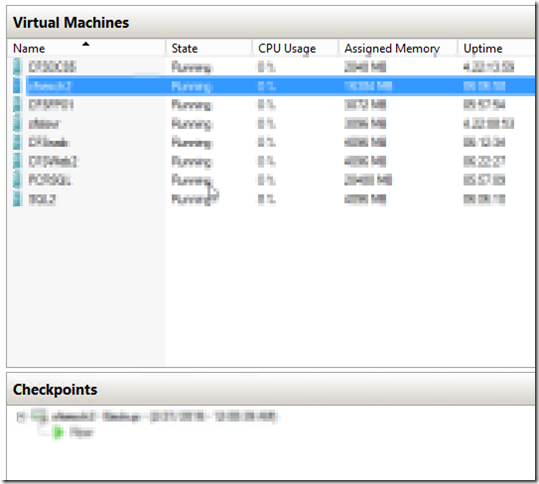Select the seventh virtual machine row near the cursor

click(272, 180)
